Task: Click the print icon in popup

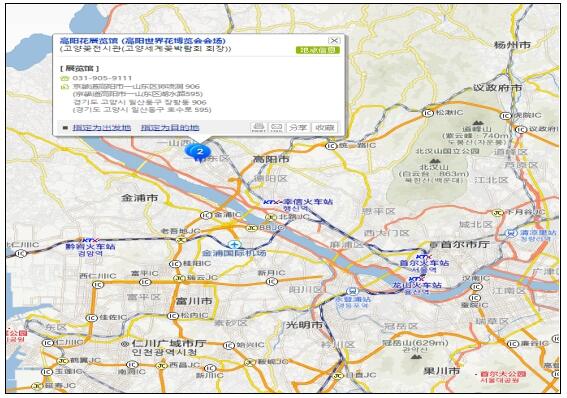Action: pos(258,127)
